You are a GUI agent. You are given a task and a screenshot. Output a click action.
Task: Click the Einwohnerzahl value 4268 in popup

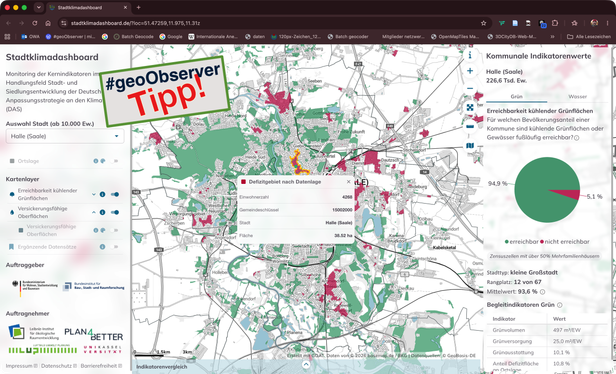(x=347, y=197)
